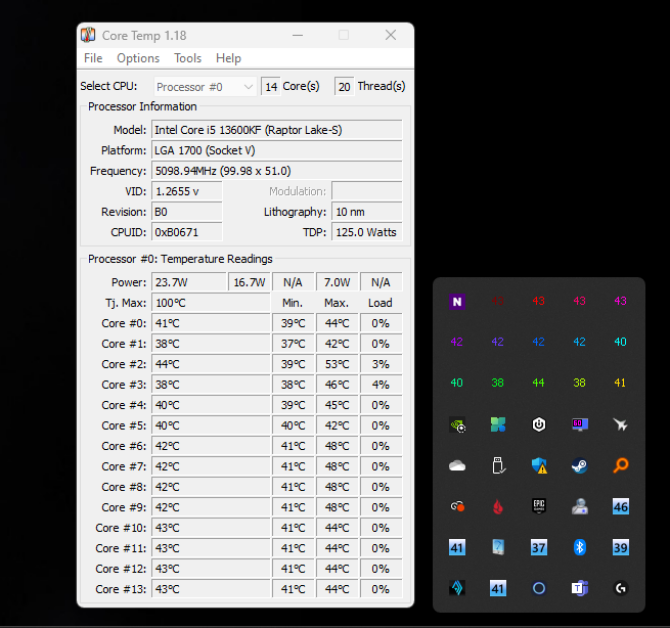Open the Bluetooth tray icon
The height and width of the screenshot is (628, 670).
(x=580, y=547)
